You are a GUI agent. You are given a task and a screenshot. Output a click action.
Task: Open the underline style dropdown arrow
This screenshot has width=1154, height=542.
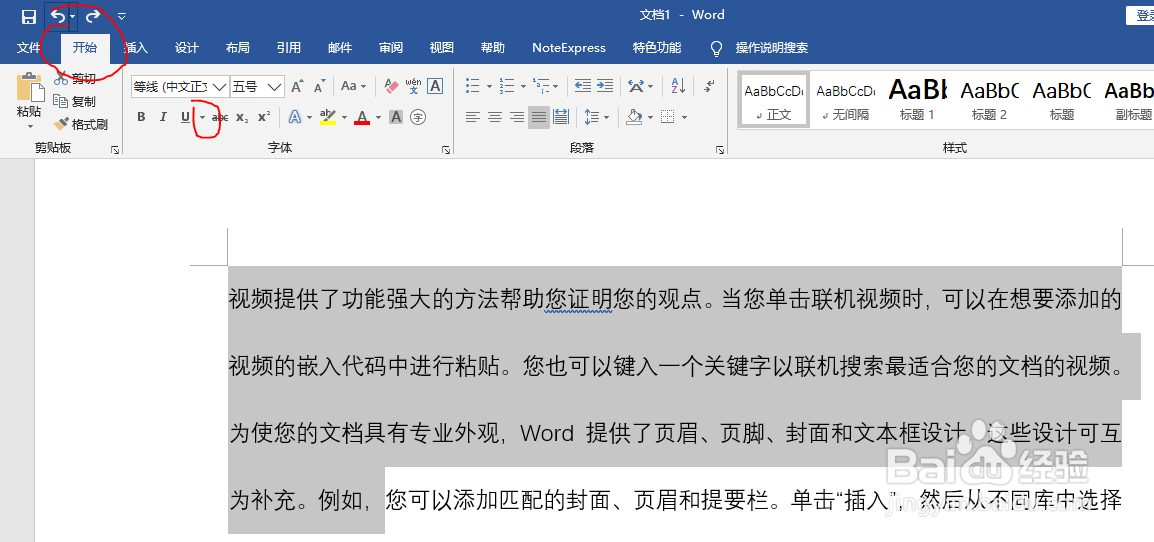click(202, 117)
